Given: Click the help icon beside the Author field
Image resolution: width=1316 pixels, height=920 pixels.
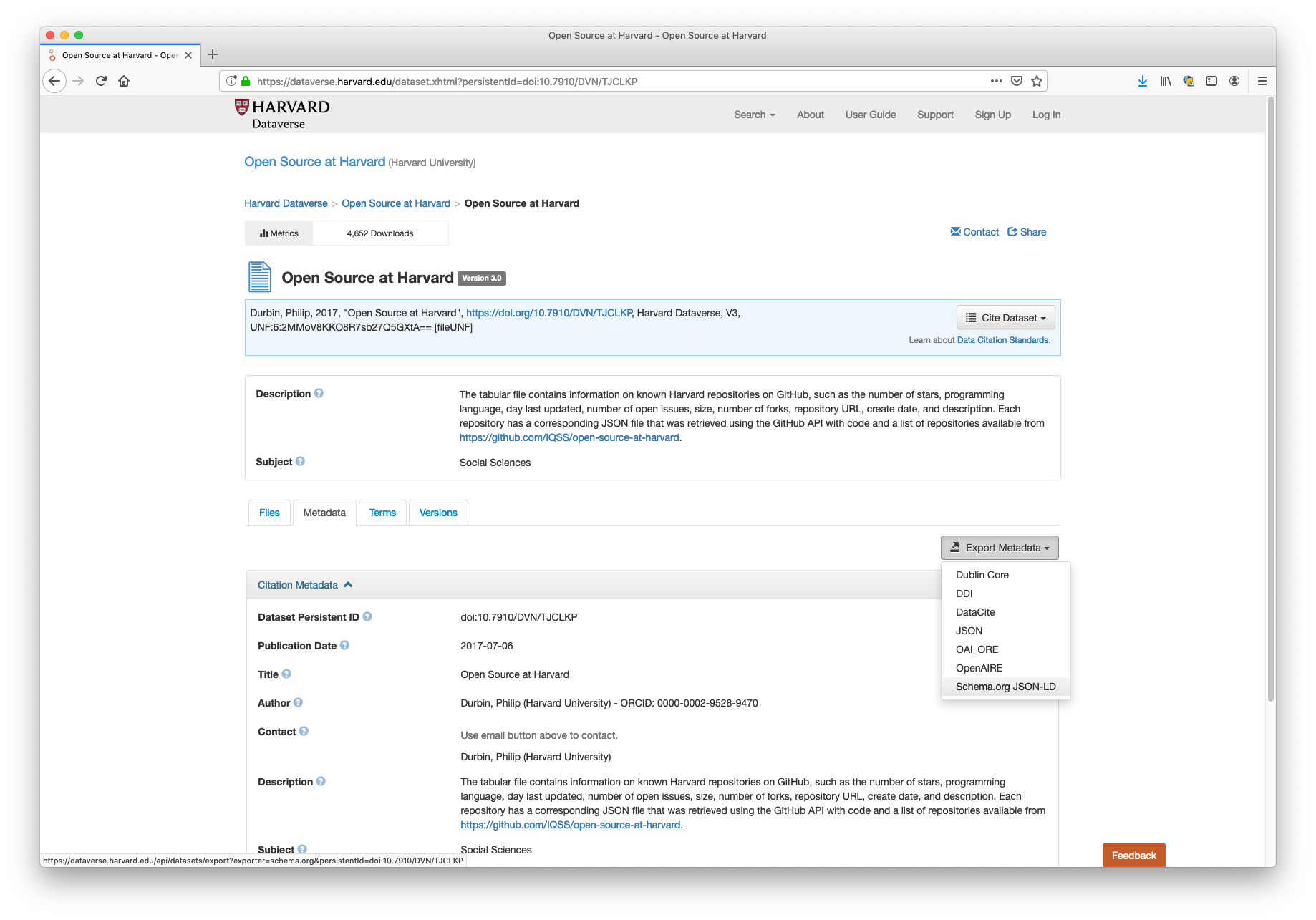Looking at the screenshot, I should click(x=299, y=702).
